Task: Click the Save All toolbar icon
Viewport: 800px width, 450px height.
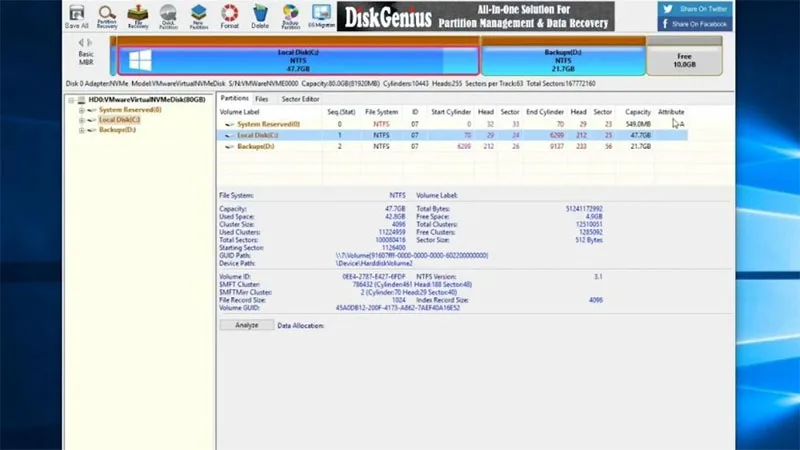Action: [77, 16]
